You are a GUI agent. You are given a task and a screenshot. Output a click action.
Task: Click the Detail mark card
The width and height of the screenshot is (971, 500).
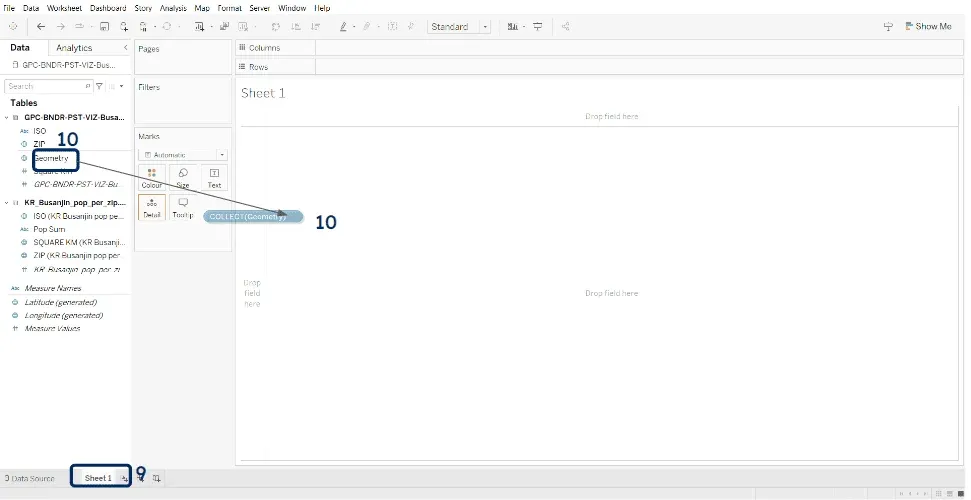(x=152, y=208)
